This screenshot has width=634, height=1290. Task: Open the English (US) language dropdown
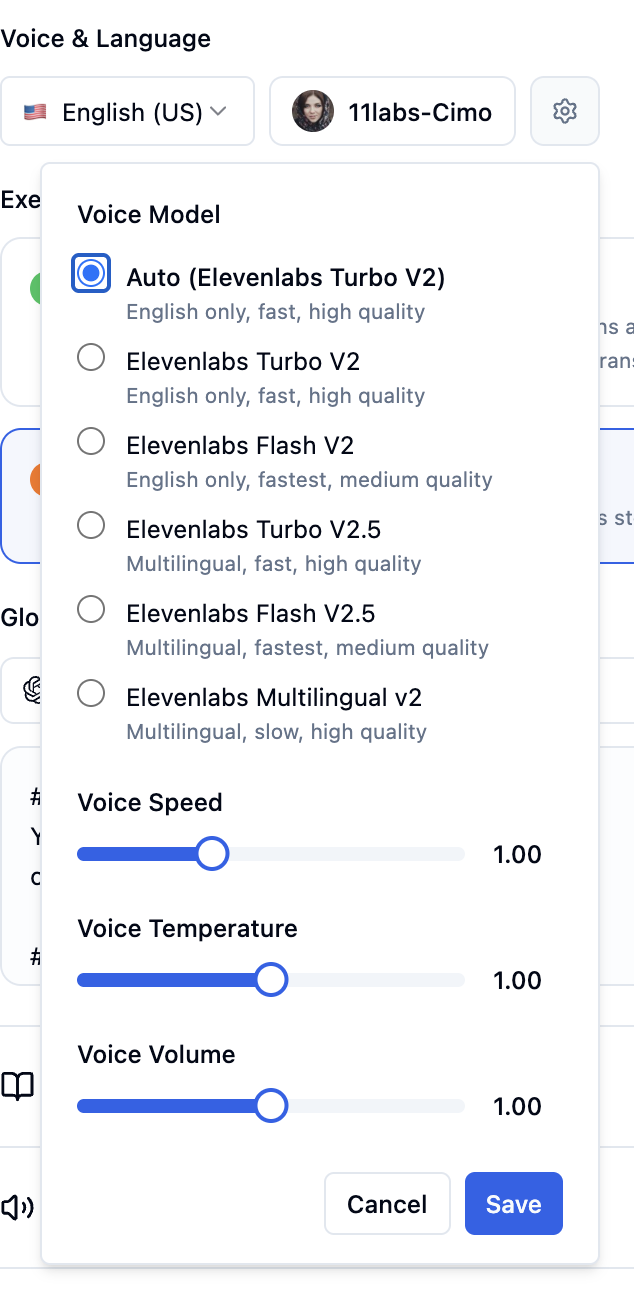(x=127, y=111)
